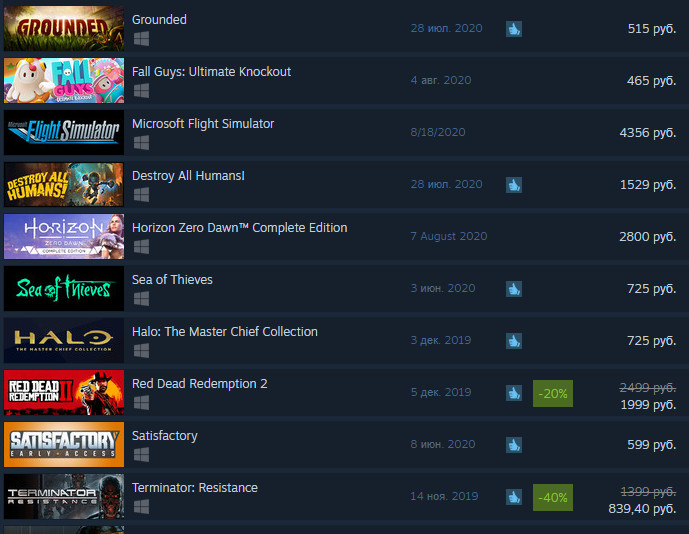The image size is (689, 534).
Task: Click Red Dead Redemption 2 thumbs-up icon
Action: [514, 393]
